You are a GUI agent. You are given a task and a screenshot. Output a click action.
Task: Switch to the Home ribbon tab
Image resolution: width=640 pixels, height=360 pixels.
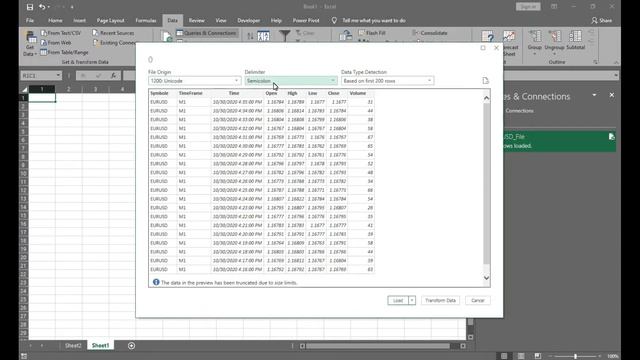(x=55, y=20)
